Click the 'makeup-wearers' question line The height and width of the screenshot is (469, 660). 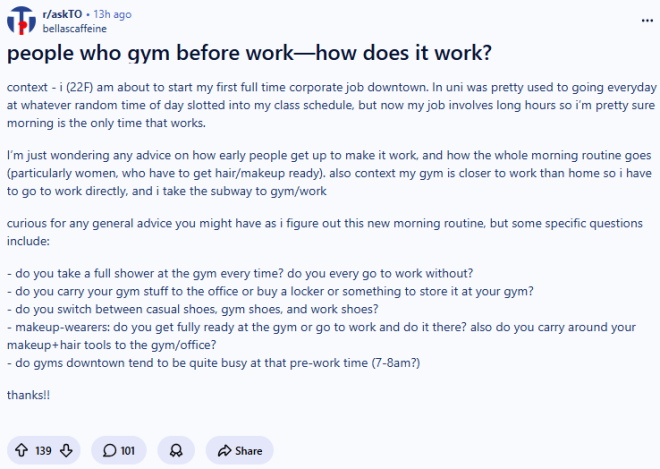tap(321, 336)
